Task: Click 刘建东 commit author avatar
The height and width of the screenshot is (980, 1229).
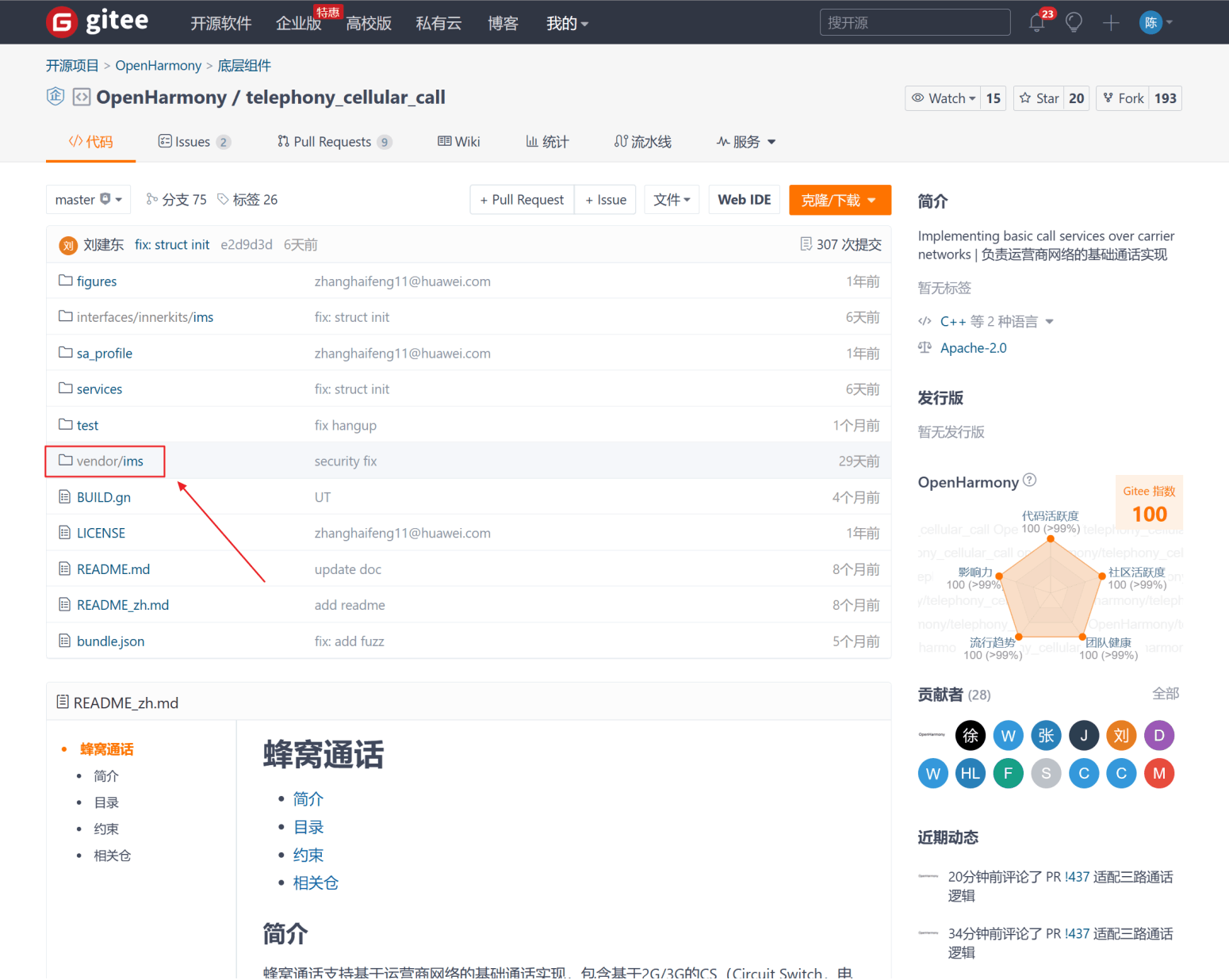Action: (68, 245)
